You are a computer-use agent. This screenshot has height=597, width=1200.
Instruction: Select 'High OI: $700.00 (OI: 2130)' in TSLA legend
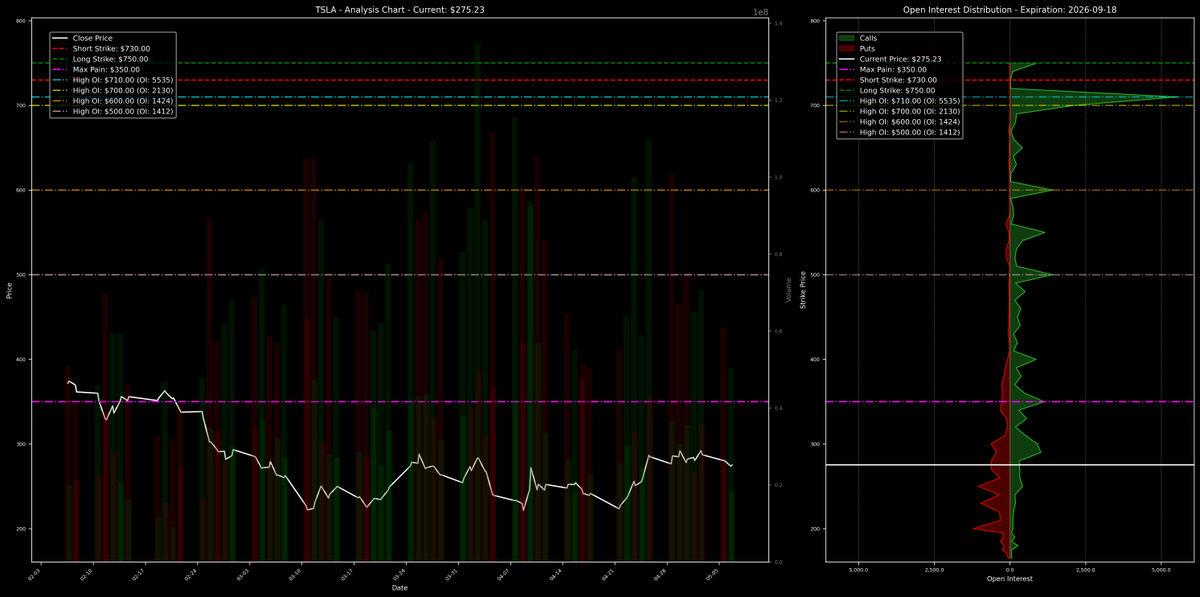point(123,90)
